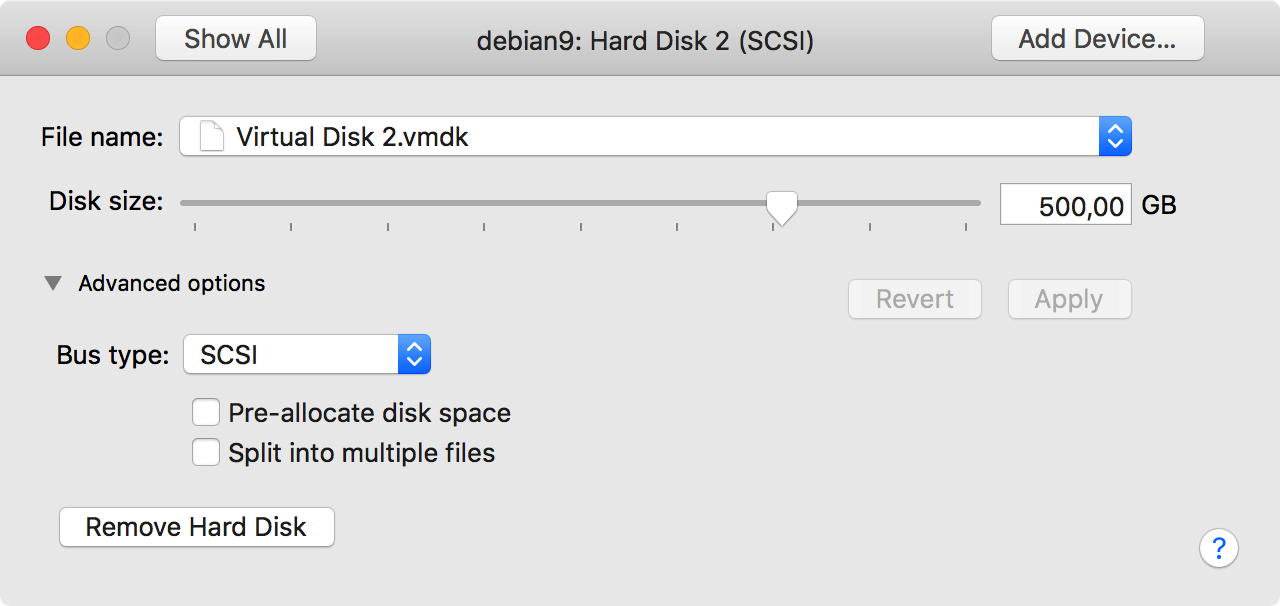The width and height of the screenshot is (1280, 606).
Task: Click the Advanced options label
Action: [x=172, y=284]
